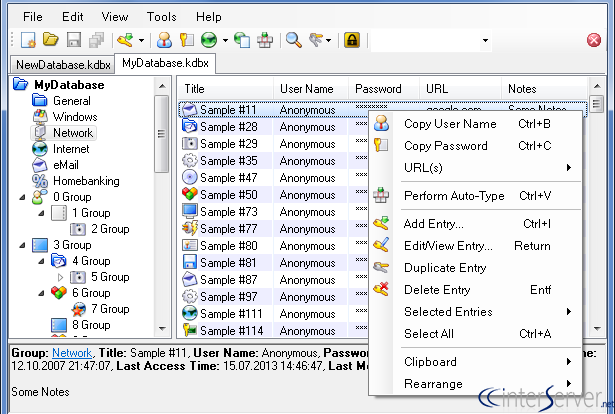Click Perform Auto-Type toolbar icon

click(265, 40)
